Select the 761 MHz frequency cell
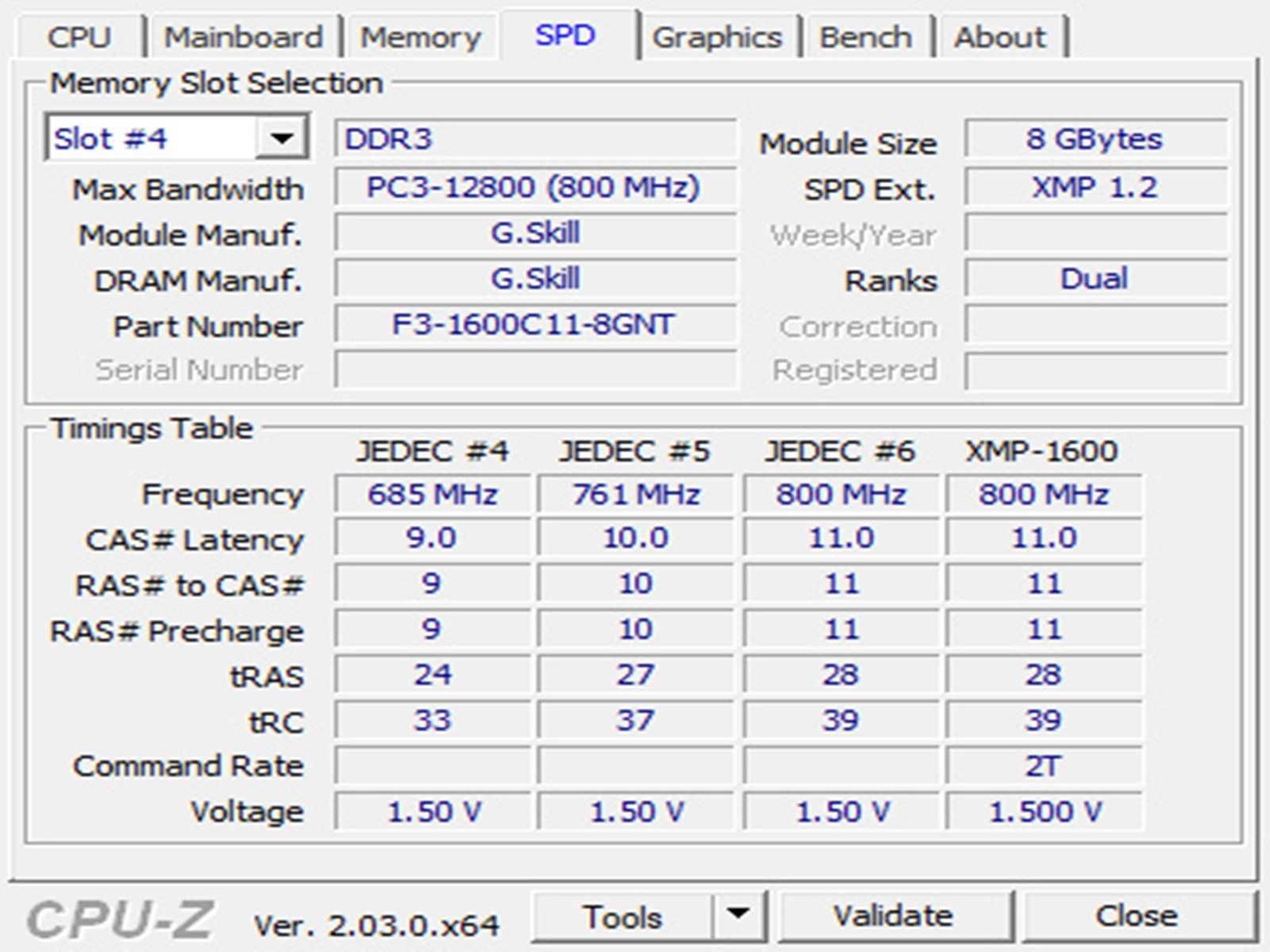The image size is (1270, 952). 636,494
